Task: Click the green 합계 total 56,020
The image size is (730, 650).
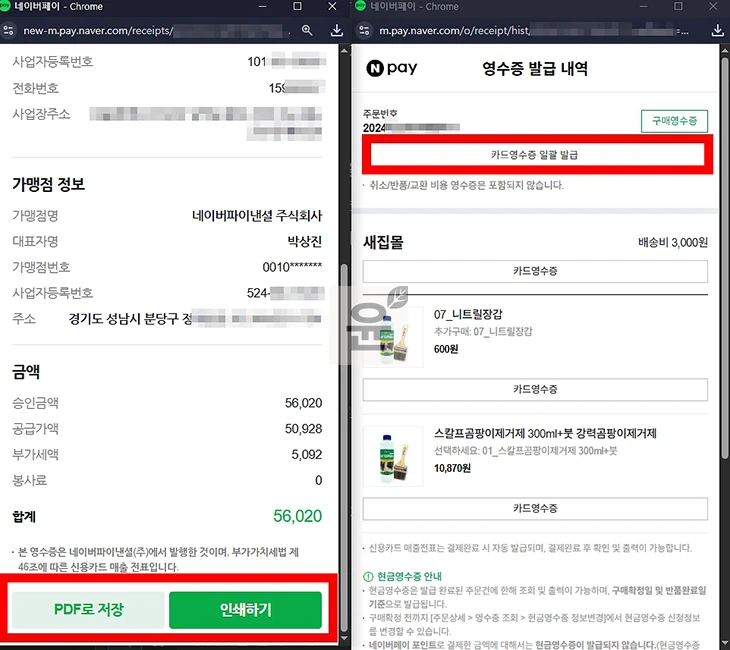Action: click(297, 516)
